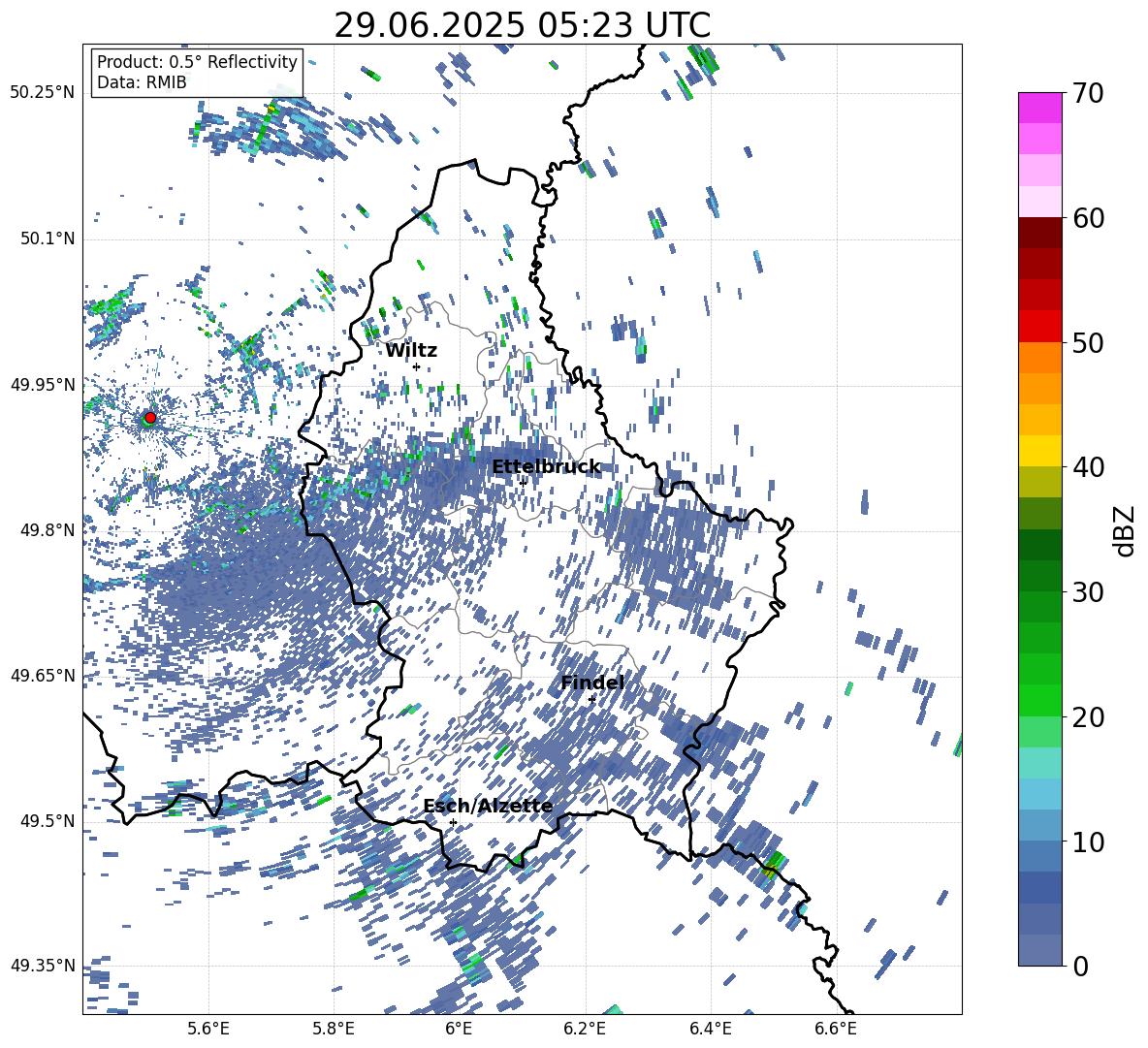The height and width of the screenshot is (1048, 1148).
Task: Click the 30 colorbar tick label
Action: tap(1088, 592)
